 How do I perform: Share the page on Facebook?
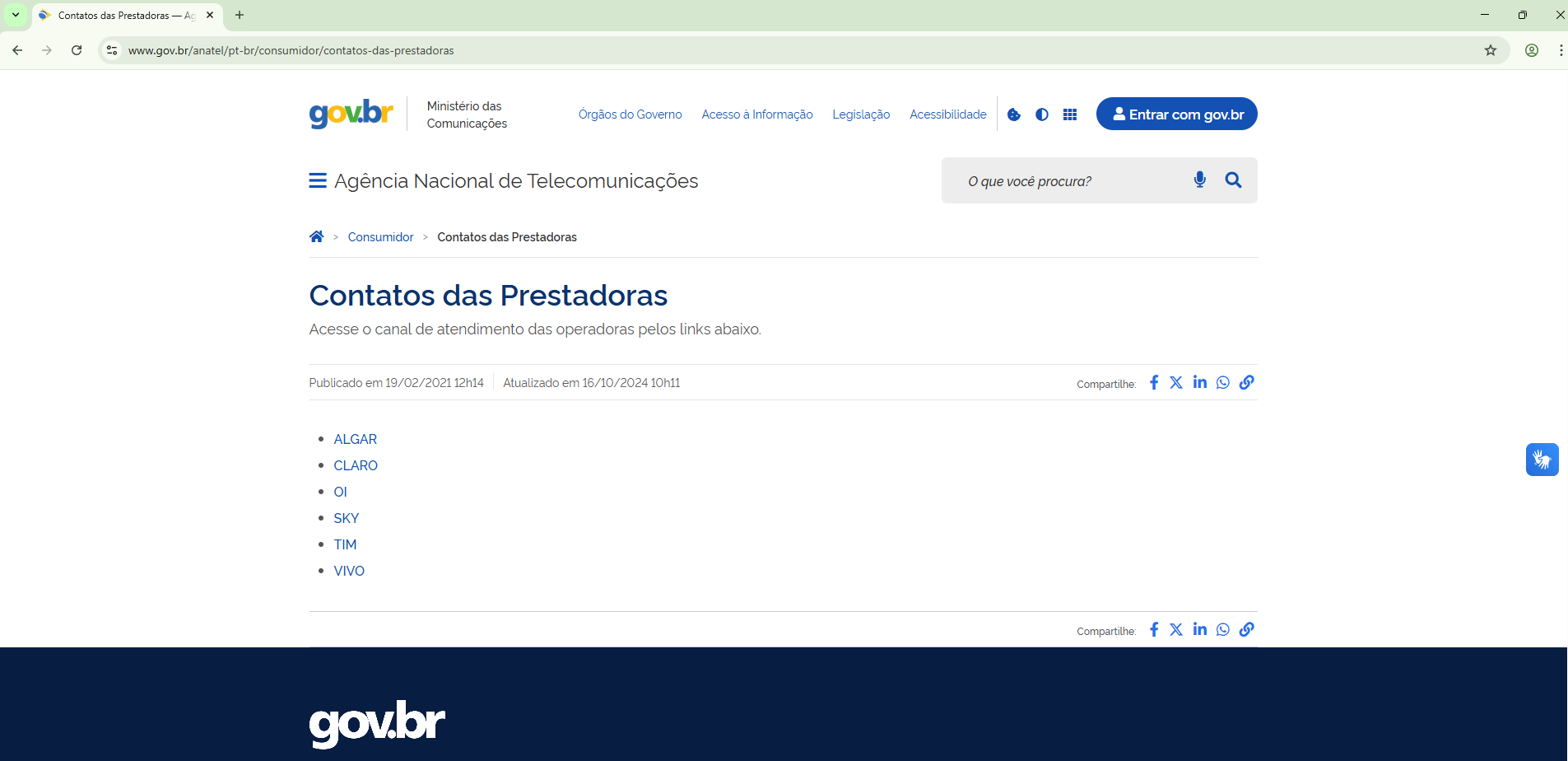tap(1153, 382)
